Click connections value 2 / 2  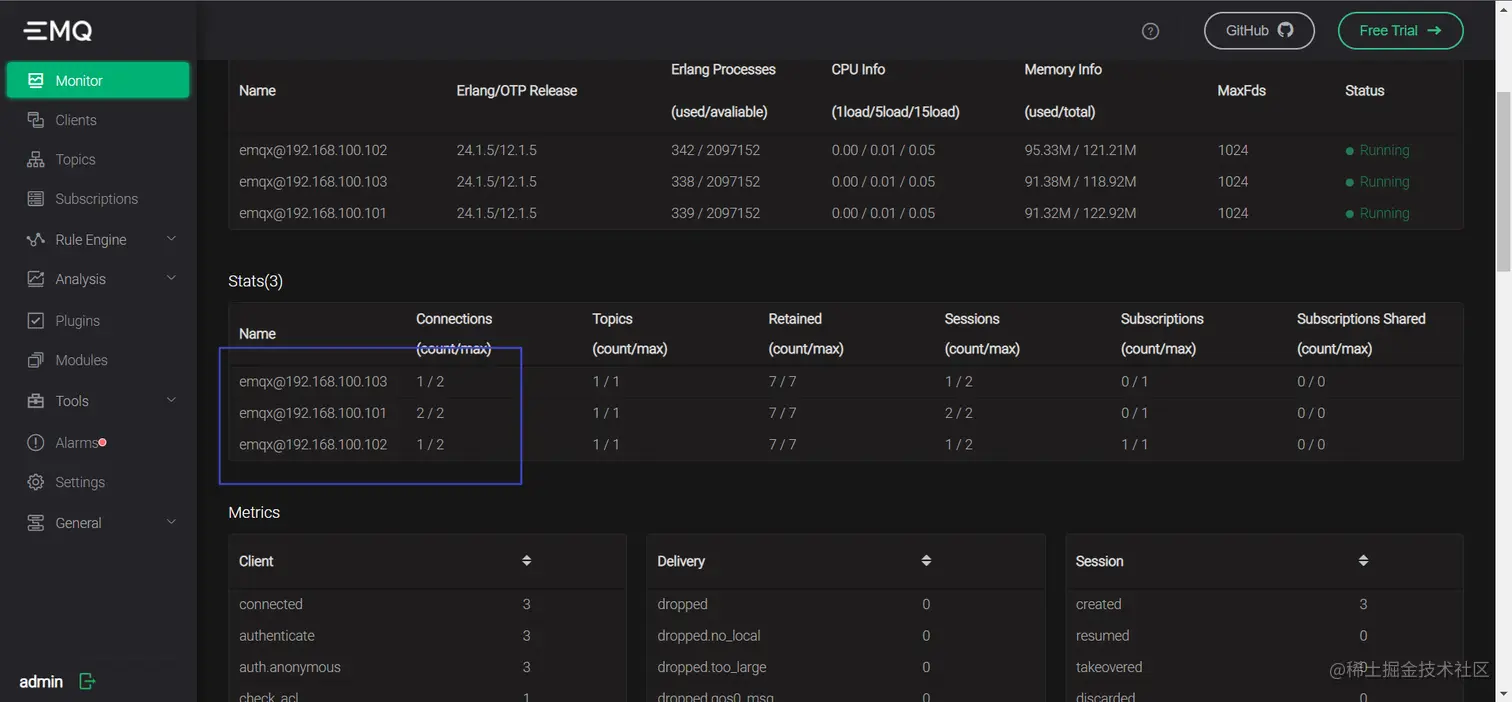(430, 413)
